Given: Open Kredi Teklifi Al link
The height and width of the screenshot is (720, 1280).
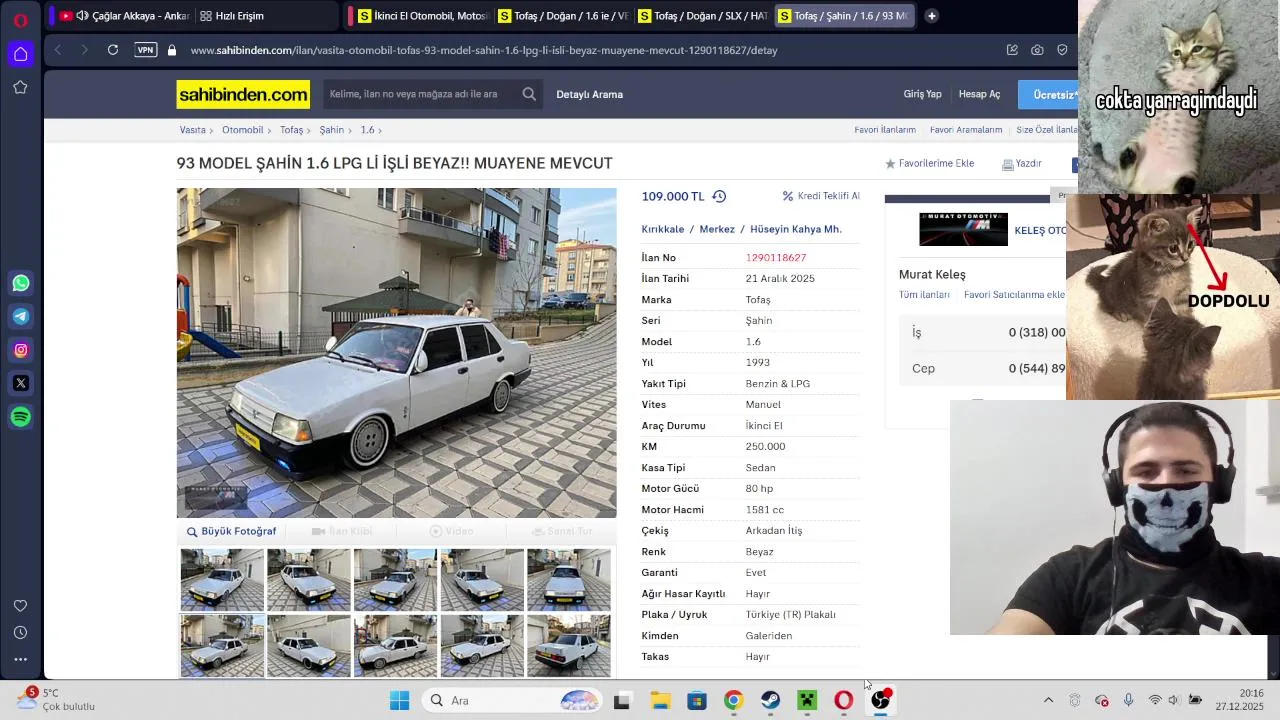Looking at the screenshot, I should pos(821,196).
